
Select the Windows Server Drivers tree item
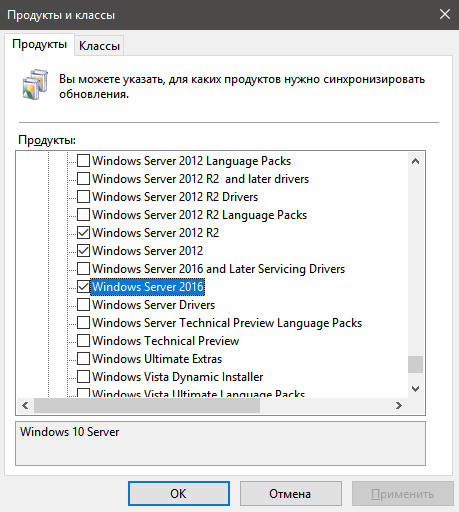click(x=153, y=305)
